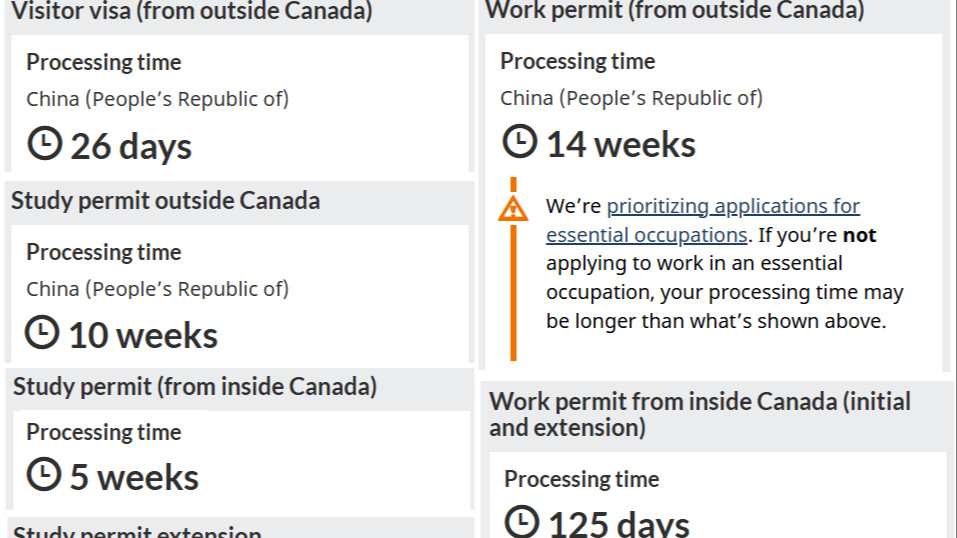Click the clock icon beside 26 days
The width and height of the screenshot is (957, 538).
[x=45, y=144]
